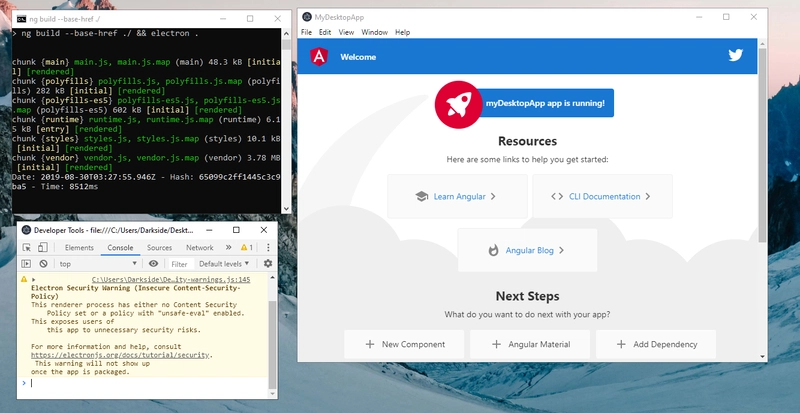Open the CLI Documentation link card
This screenshot has height=413, width=800.
click(603, 197)
